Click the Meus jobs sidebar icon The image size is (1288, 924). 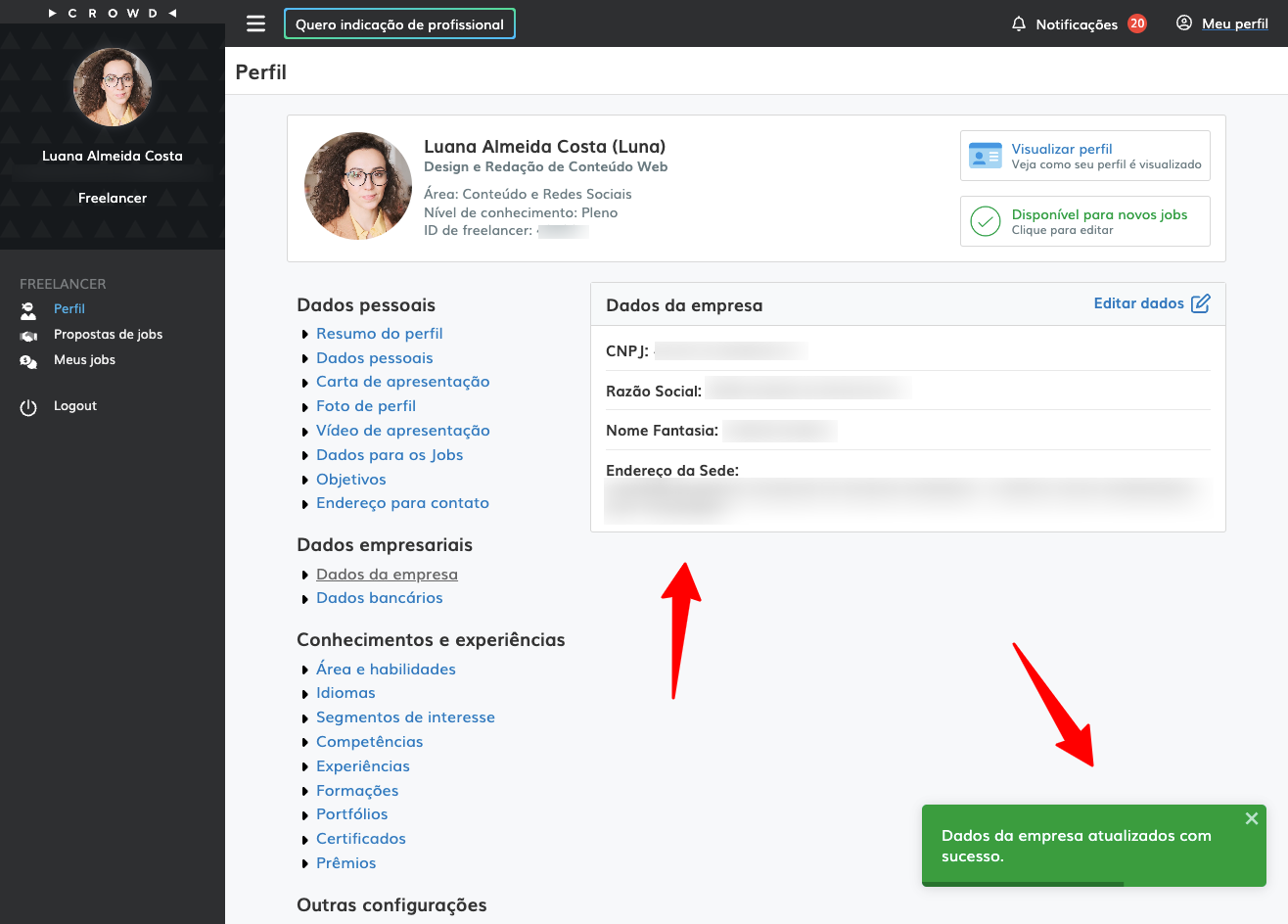click(28, 361)
